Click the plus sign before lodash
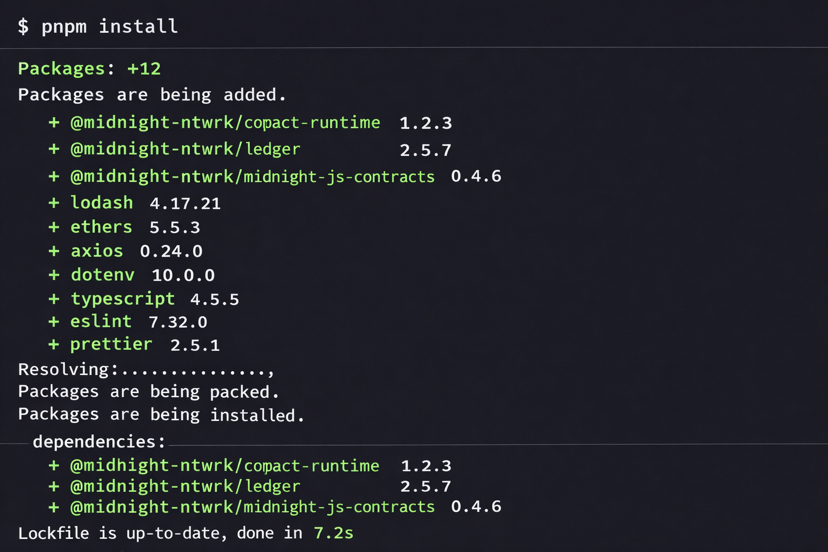Screen dimensions: 828x552 click(54, 203)
